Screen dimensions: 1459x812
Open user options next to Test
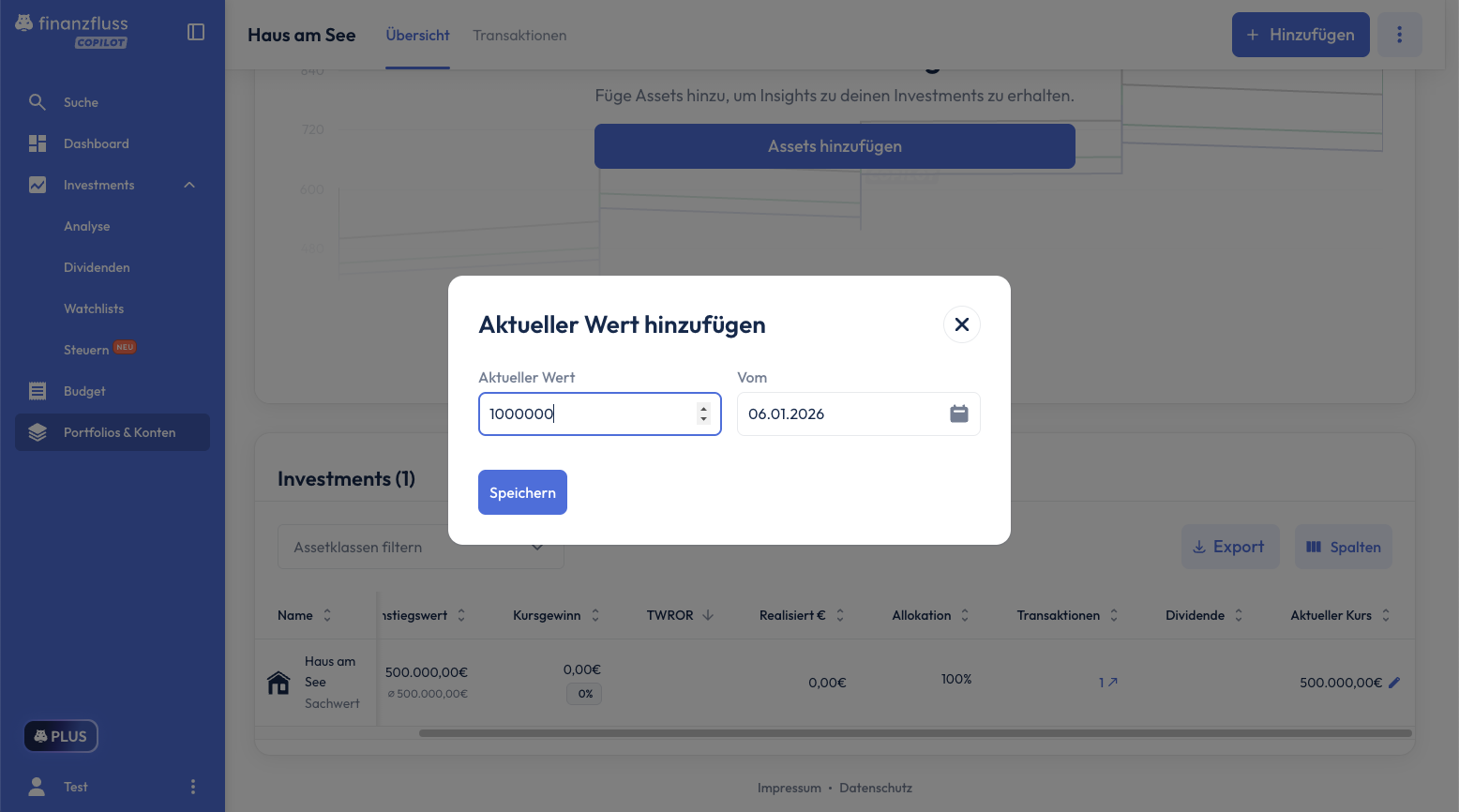[193, 787]
